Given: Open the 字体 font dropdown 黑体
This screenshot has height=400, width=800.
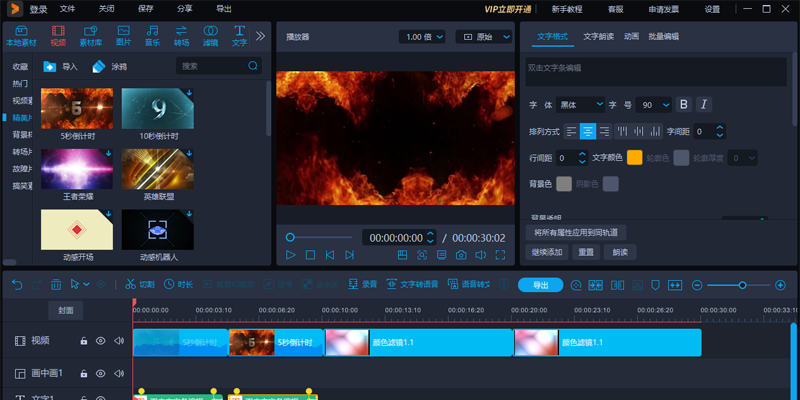Looking at the screenshot, I should (581, 105).
